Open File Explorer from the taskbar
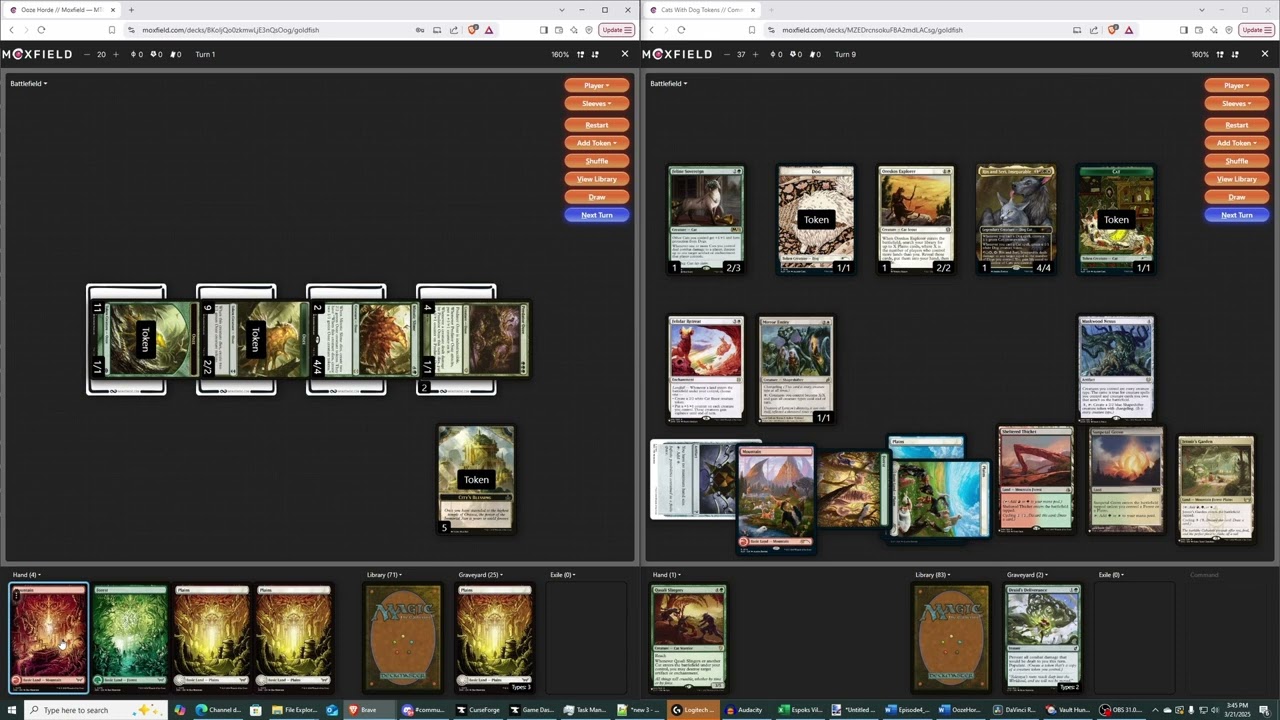Image resolution: width=1280 pixels, height=720 pixels. pos(295,710)
